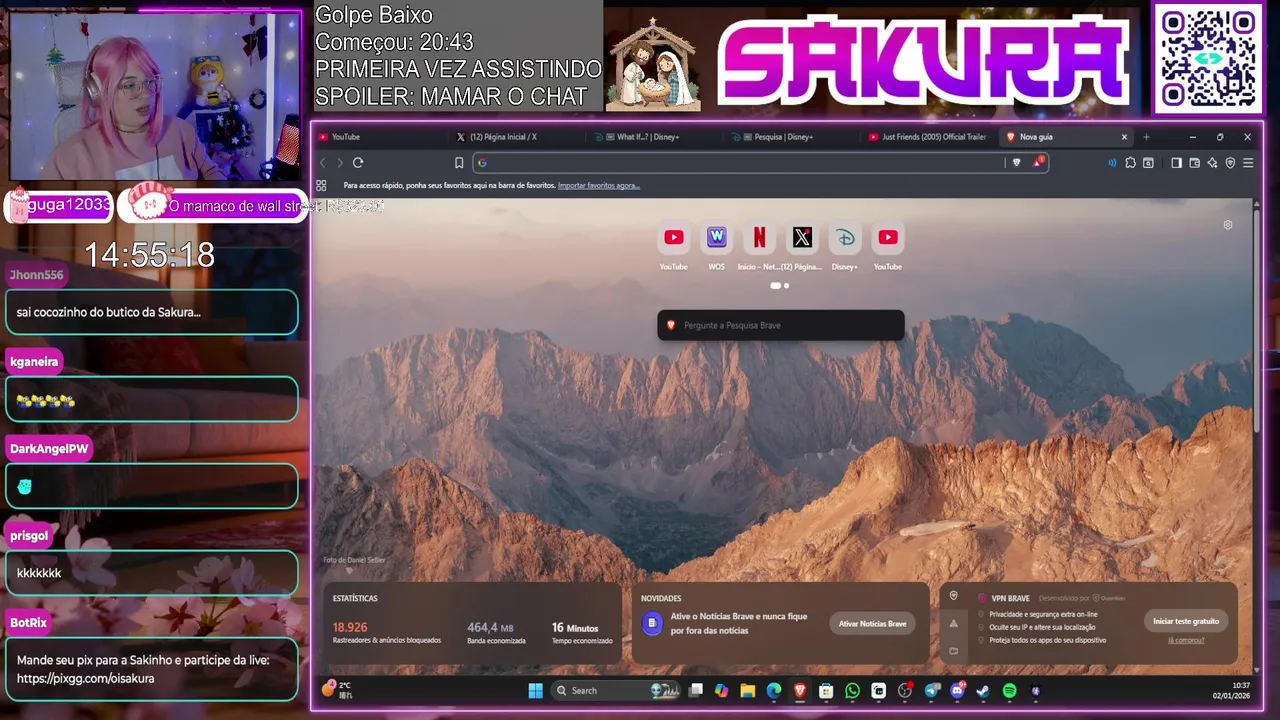Bookmark this page with the bookmark icon
Screen dimensions: 1280x720
coord(459,163)
